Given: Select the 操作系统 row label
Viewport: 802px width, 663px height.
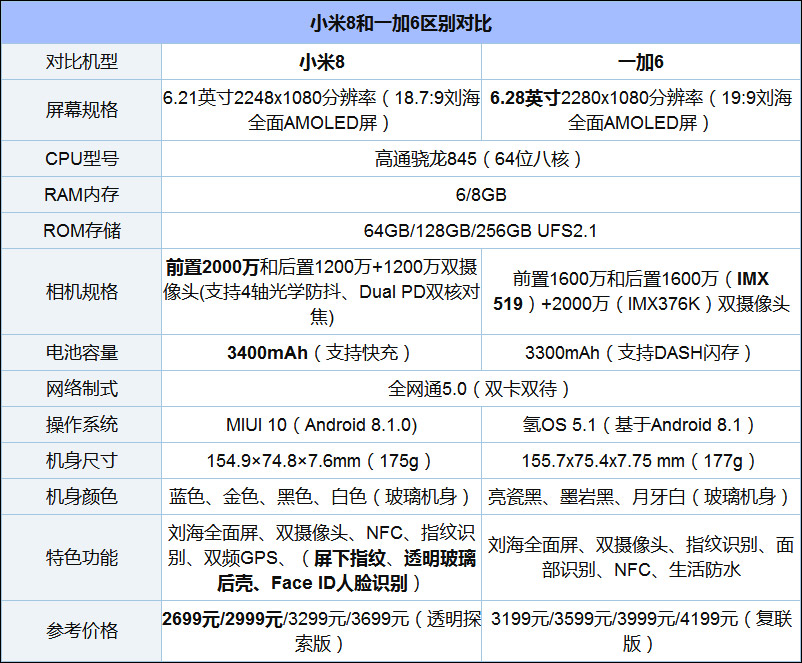Looking at the screenshot, I should (81, 425).
